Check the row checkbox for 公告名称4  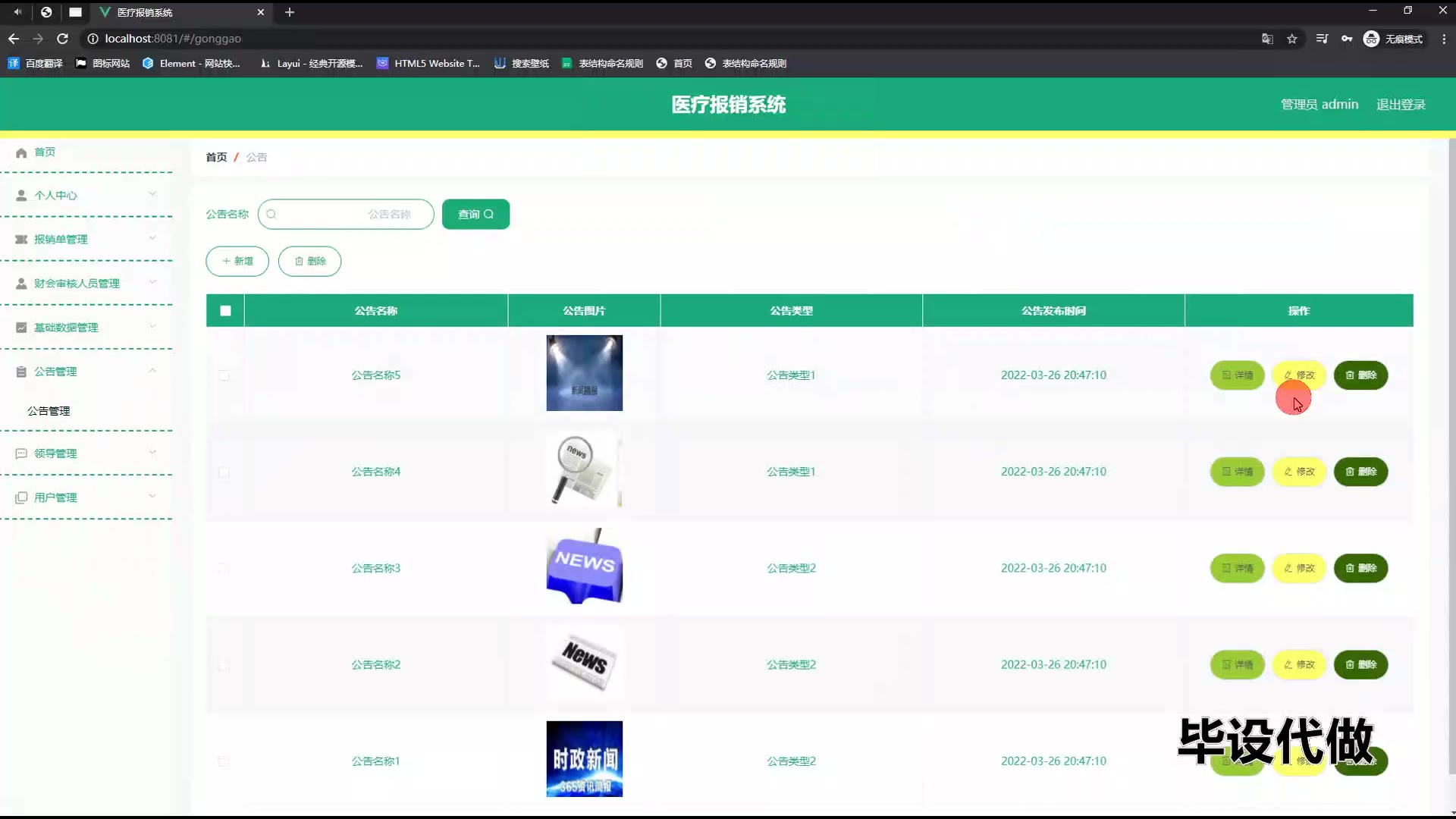(x=224, y=472)
